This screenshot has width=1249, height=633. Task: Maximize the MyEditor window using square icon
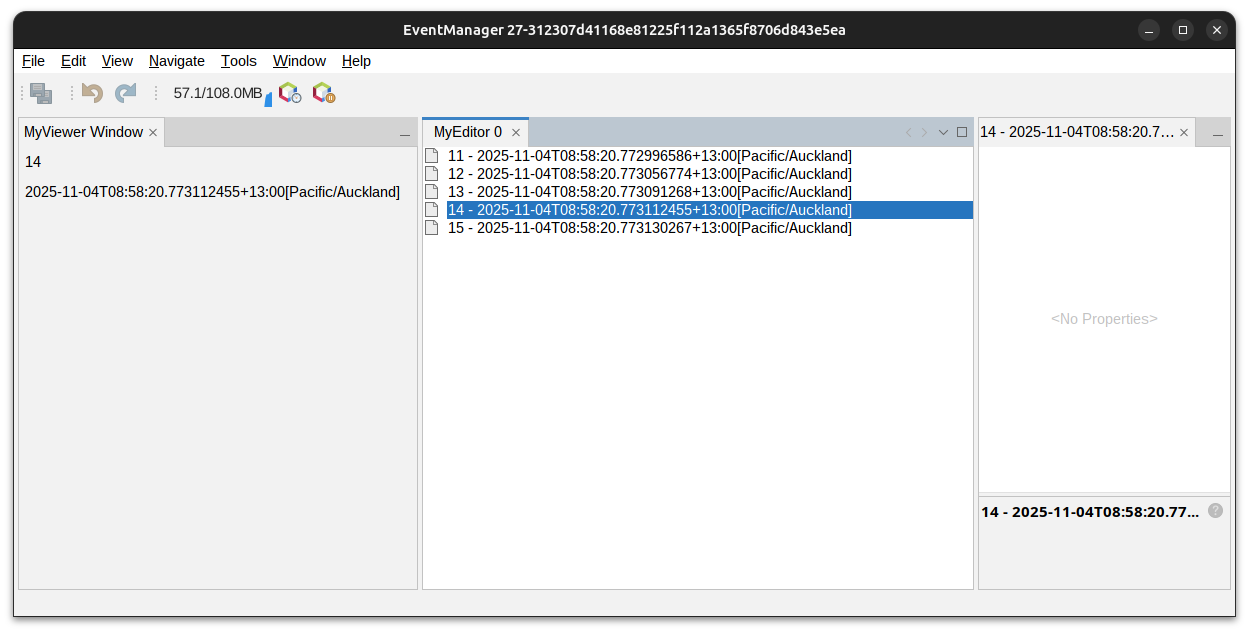click(x=962, y=132)
